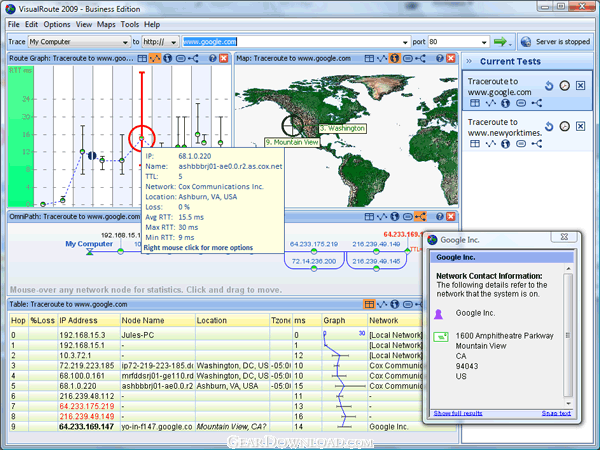This screenshot has width=600, height=450.
Task: Expand the My Computer trace source dropdown
Action: [125, 42]
